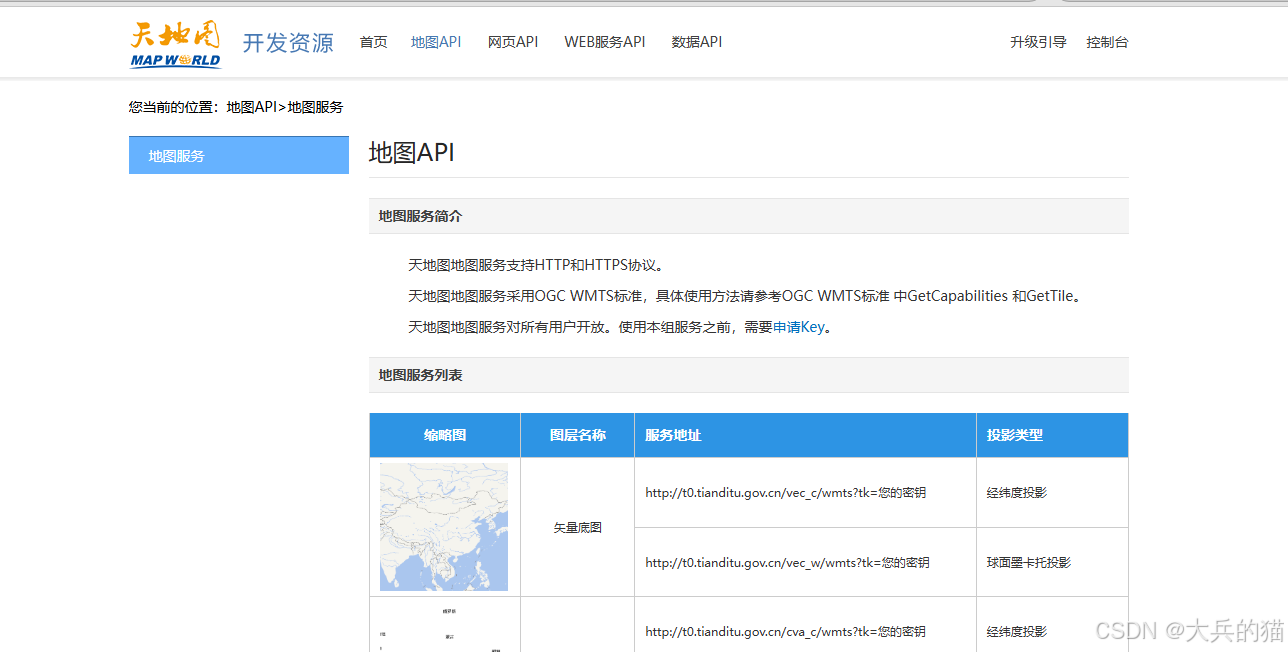The width and height of the screenshot is (1288, 652).
Task: Click the 地图API page heading
Action: (412, 152)
